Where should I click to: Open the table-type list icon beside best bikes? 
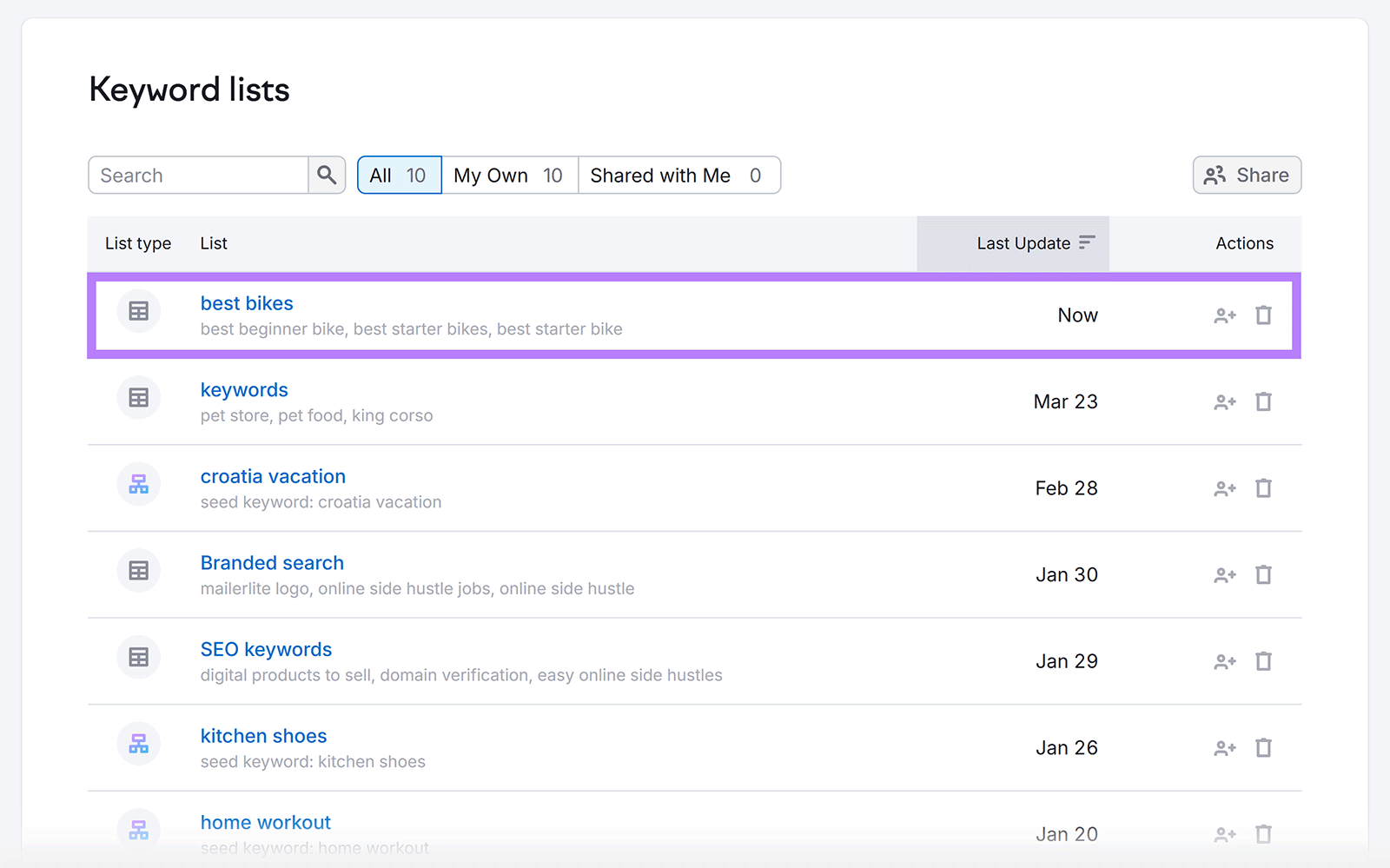tap(138, 310)
